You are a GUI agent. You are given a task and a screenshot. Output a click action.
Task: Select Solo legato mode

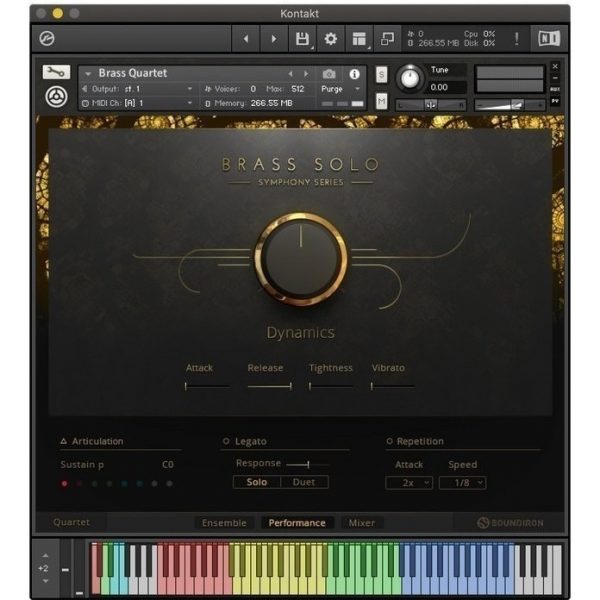point(257,482)
